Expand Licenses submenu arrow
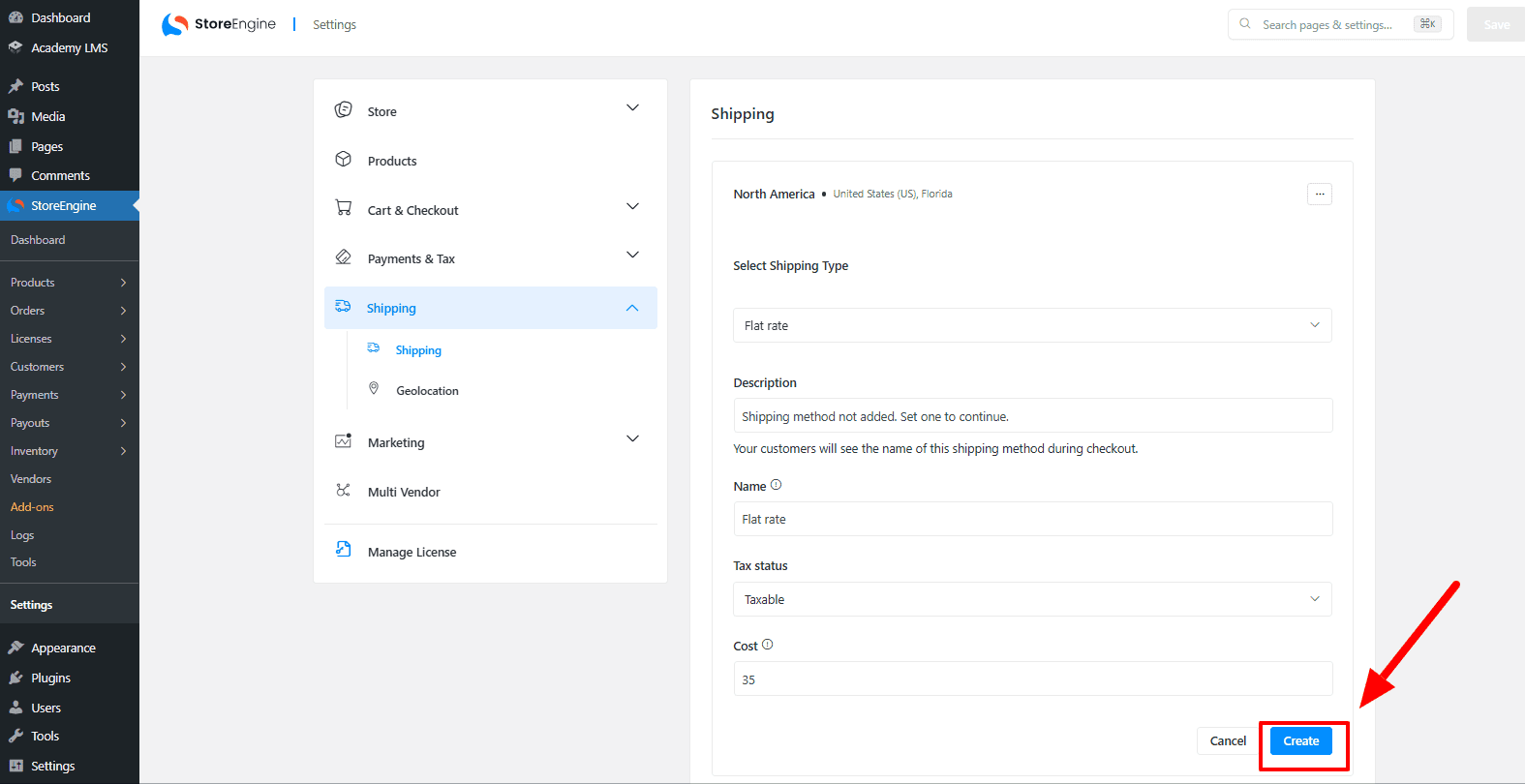This screenshot has width=1525, height=784. point(123,339)
